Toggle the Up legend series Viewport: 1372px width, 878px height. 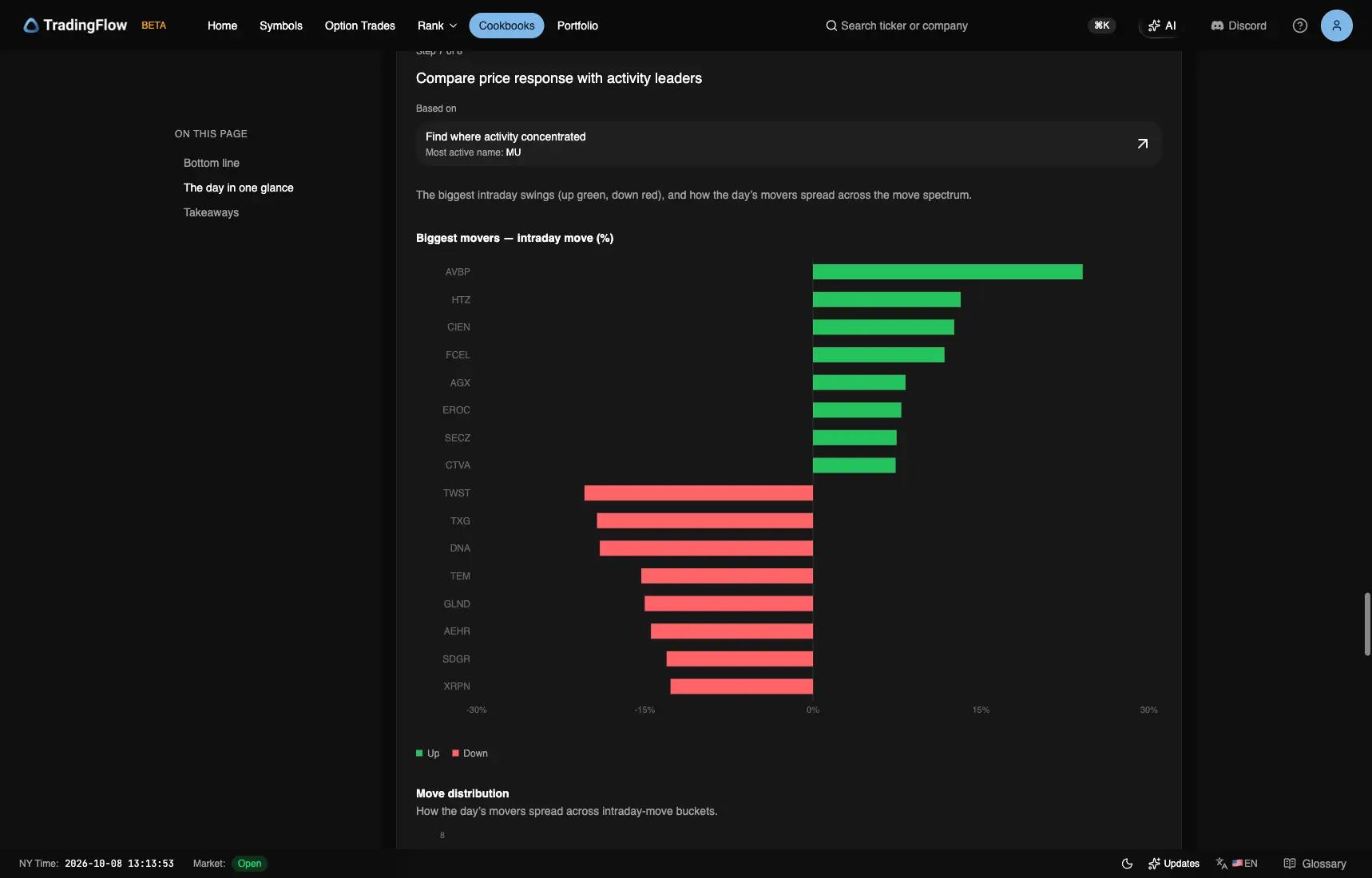428,753
